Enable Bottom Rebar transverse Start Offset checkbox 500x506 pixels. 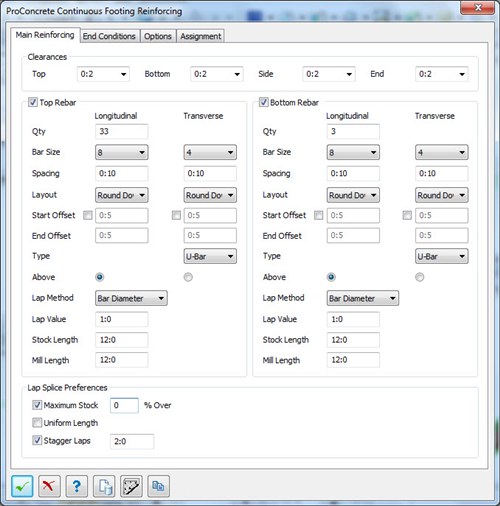(x=407, y=215)
